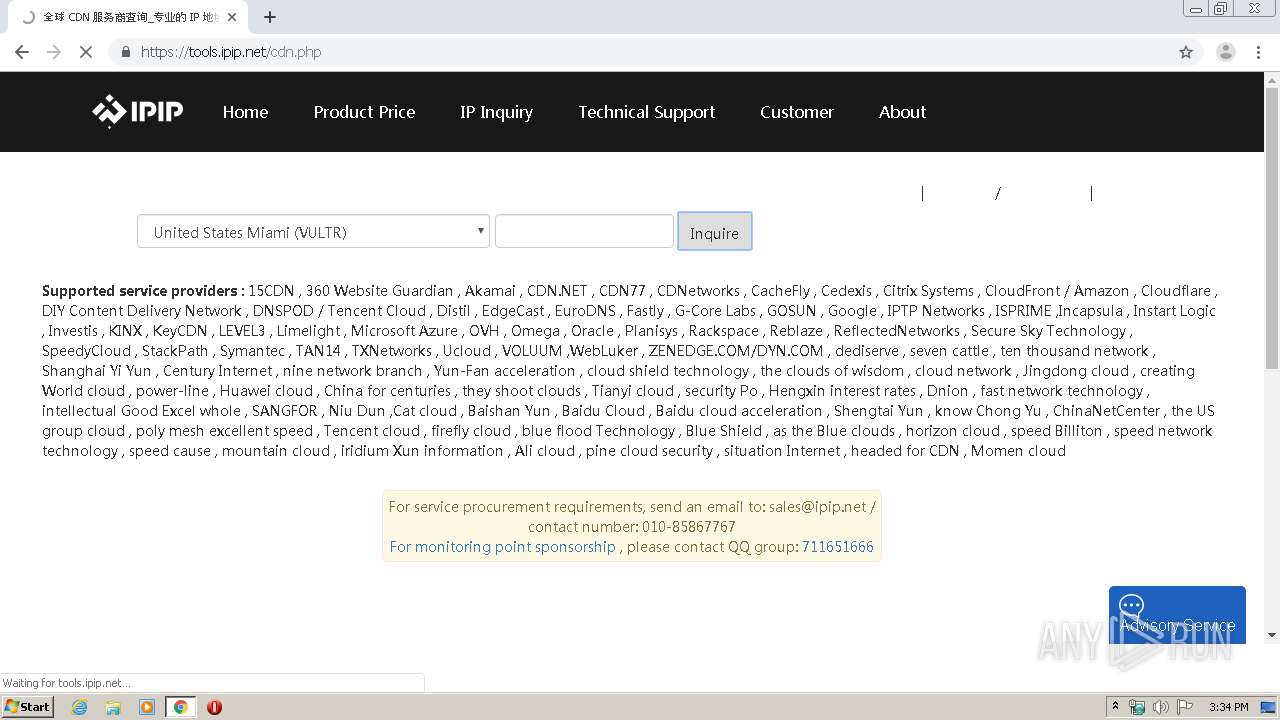Screen dimensions: 1280x720
Task: Click the page scrollbar down arrow
Action: click(1272, 634)
